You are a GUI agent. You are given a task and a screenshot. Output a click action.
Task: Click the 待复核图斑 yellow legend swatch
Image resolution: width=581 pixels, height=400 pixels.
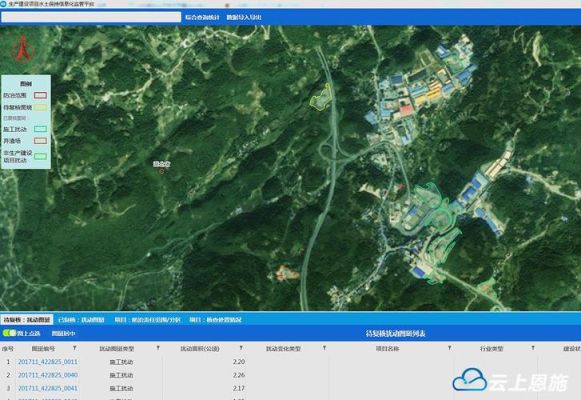(x=40, y=107)
